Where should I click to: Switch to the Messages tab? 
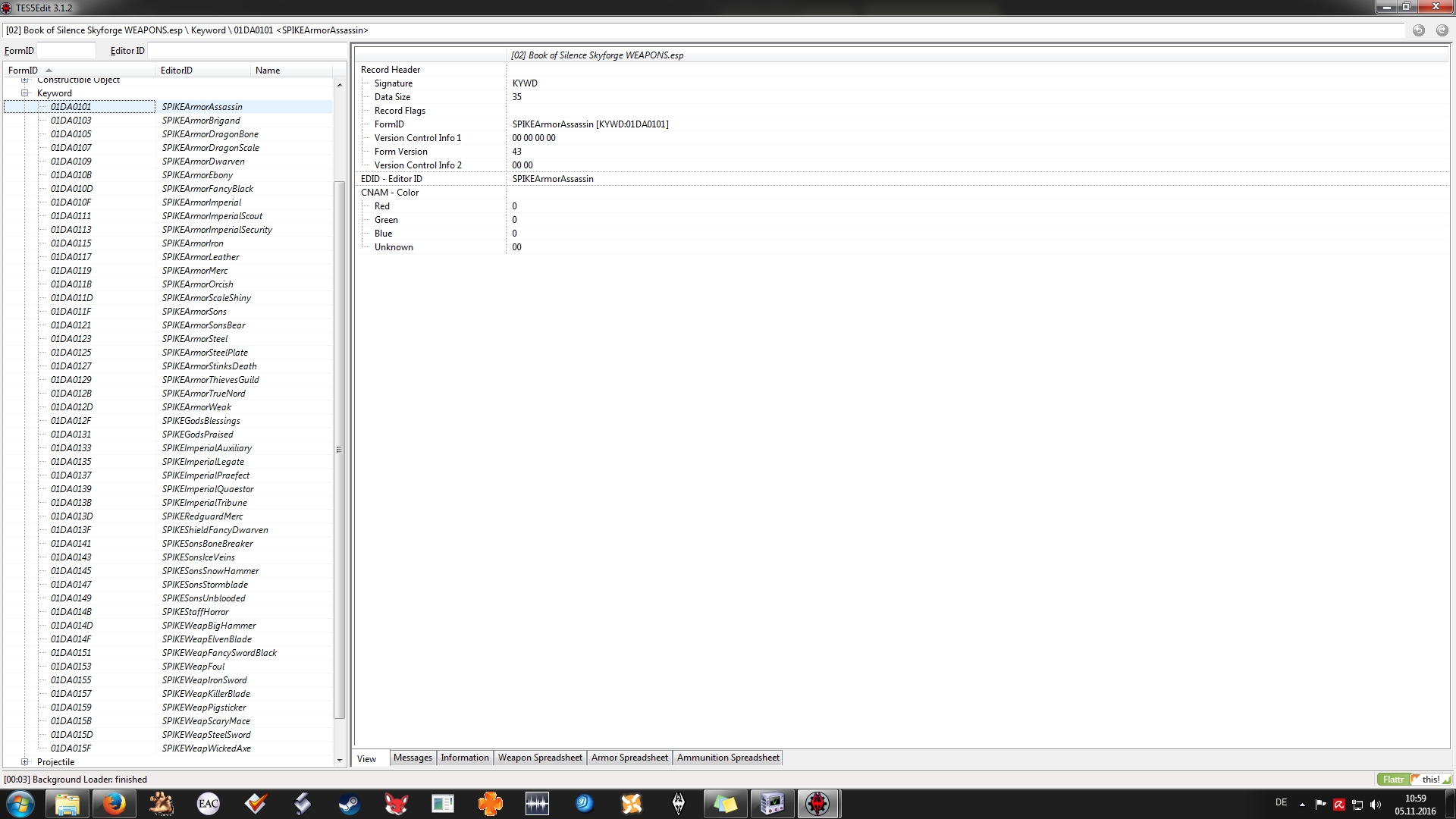[413, 758]
